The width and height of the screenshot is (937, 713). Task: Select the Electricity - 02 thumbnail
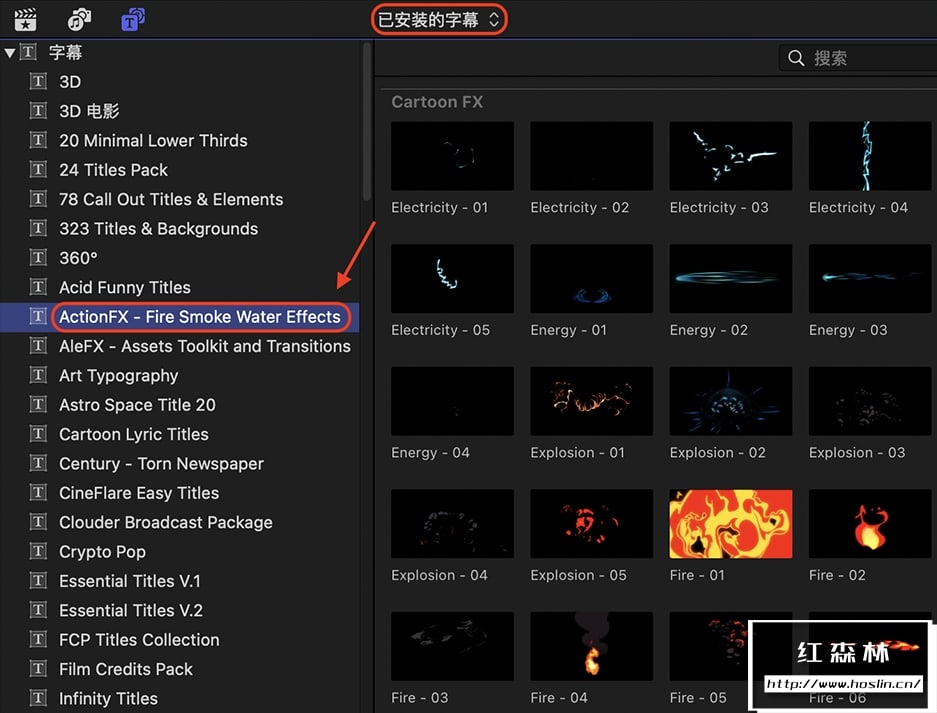(x=592, y=156)
